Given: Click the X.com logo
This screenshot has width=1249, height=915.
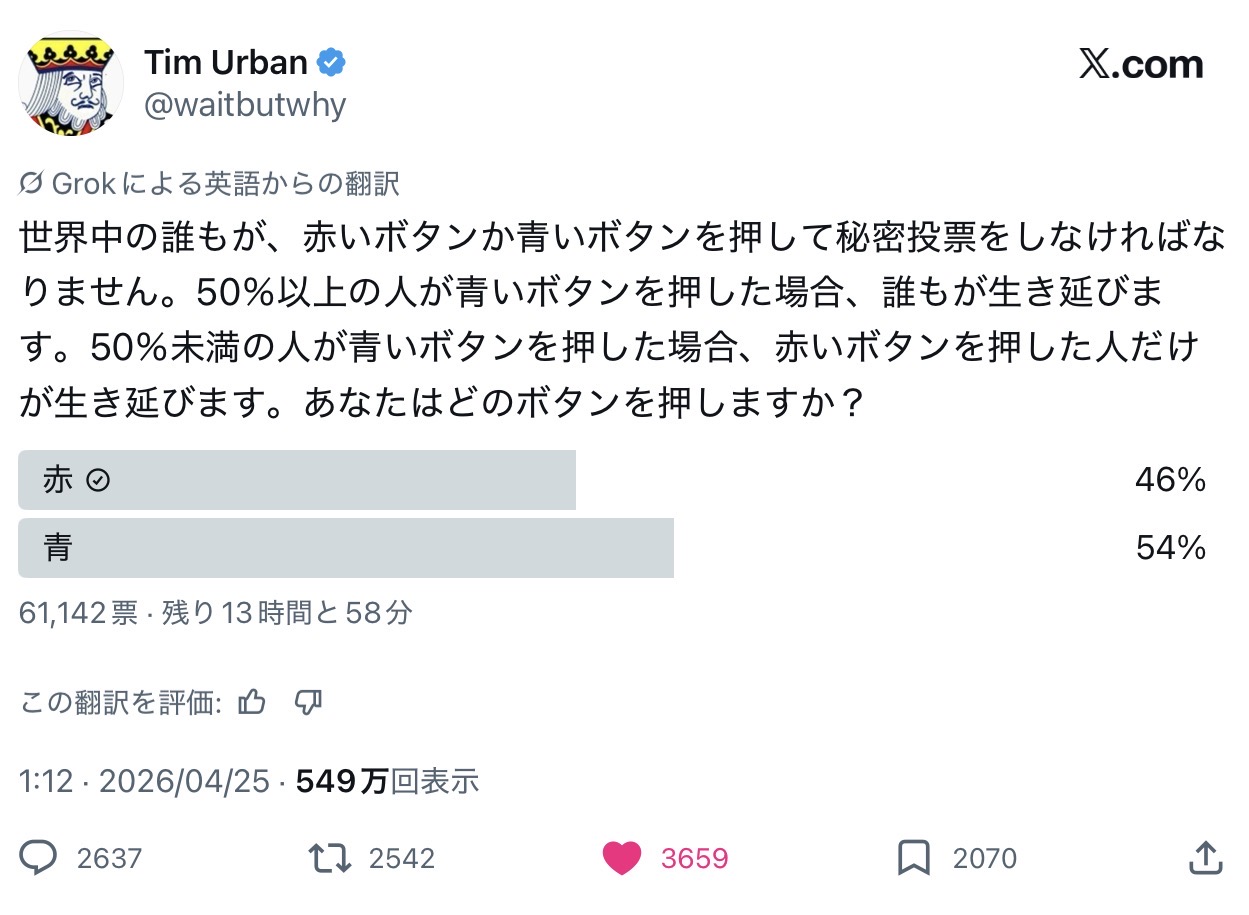Looking at the screenshot, I should [x=1141, y=65].
